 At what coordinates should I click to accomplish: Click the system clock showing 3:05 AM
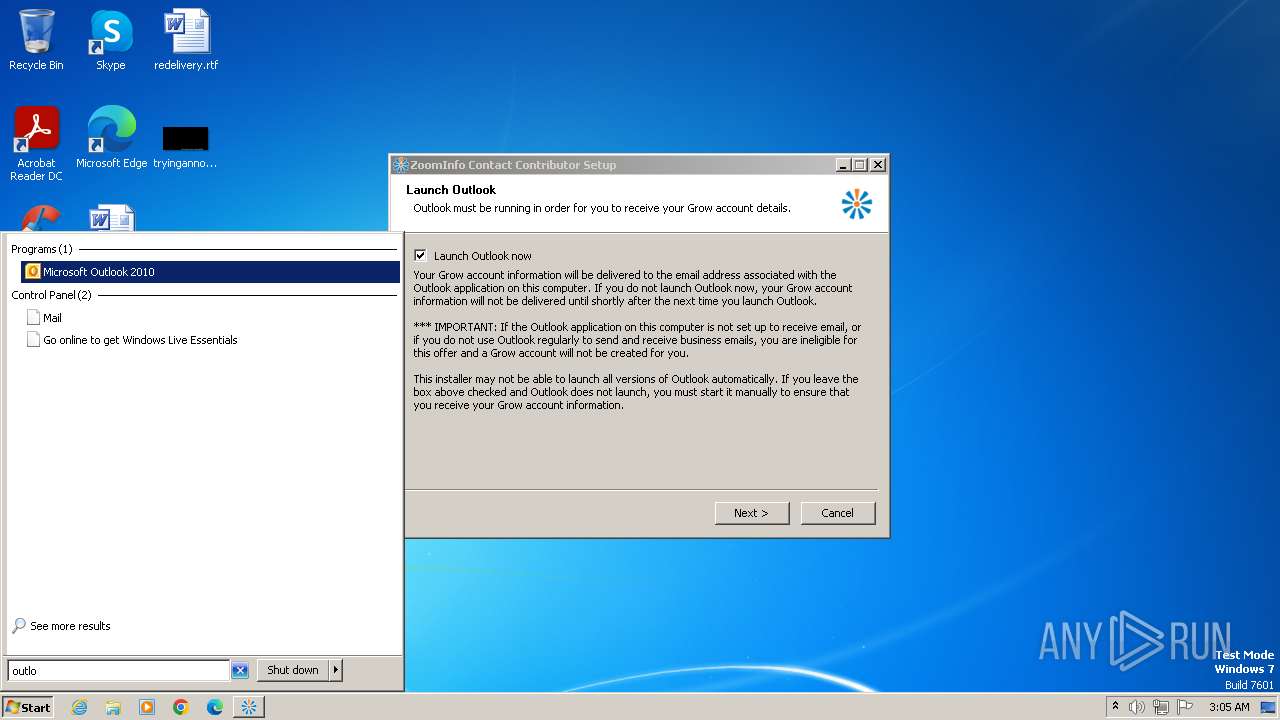[x=1229, y=707]
